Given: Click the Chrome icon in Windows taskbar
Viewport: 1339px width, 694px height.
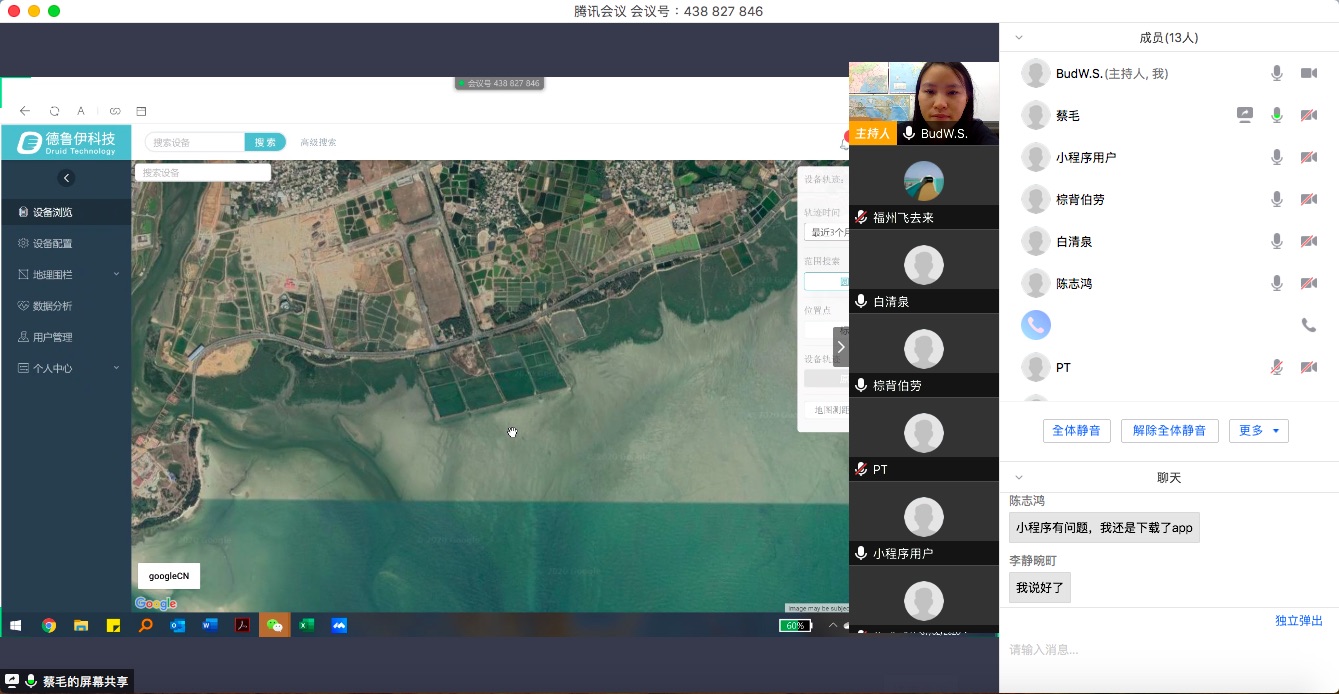Looking at the screenshot, I should click(x=48, y=625).
